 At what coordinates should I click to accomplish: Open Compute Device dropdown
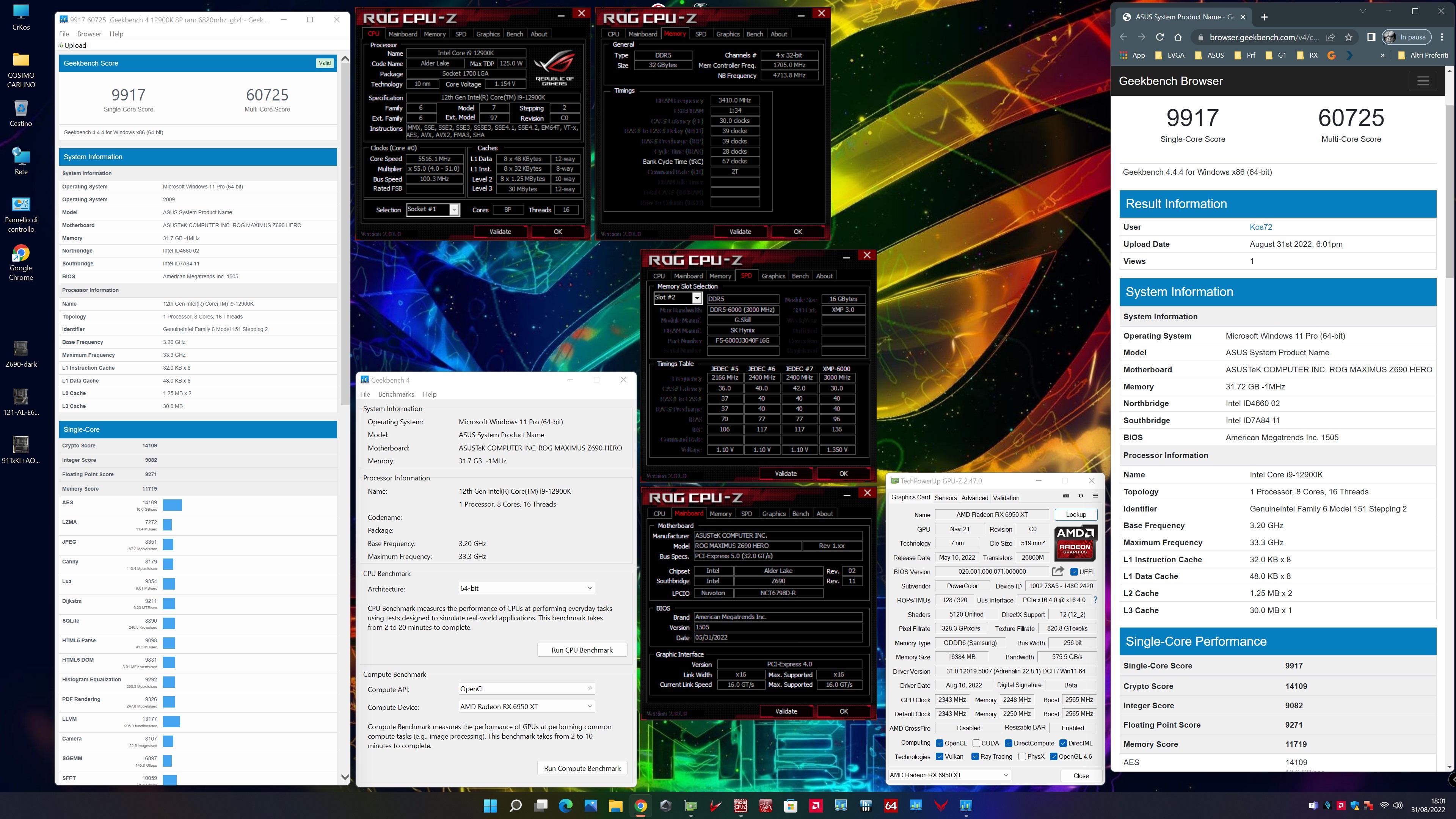(526, 706)
